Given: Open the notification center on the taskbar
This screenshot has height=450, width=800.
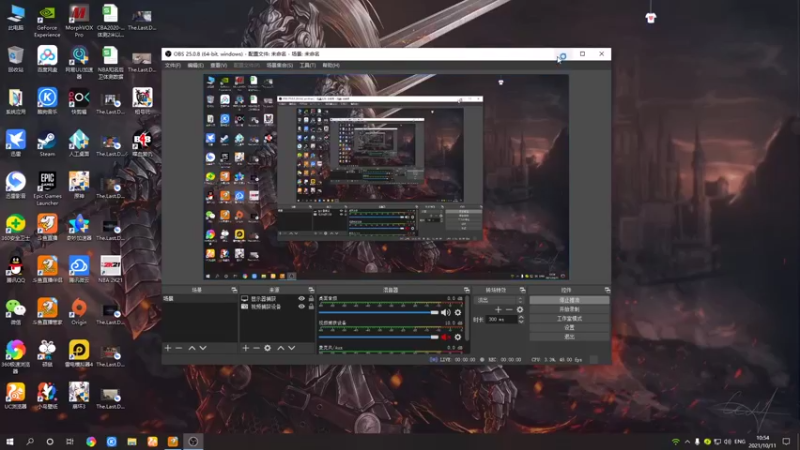Looking at the screenshot, I should point(786,441).
